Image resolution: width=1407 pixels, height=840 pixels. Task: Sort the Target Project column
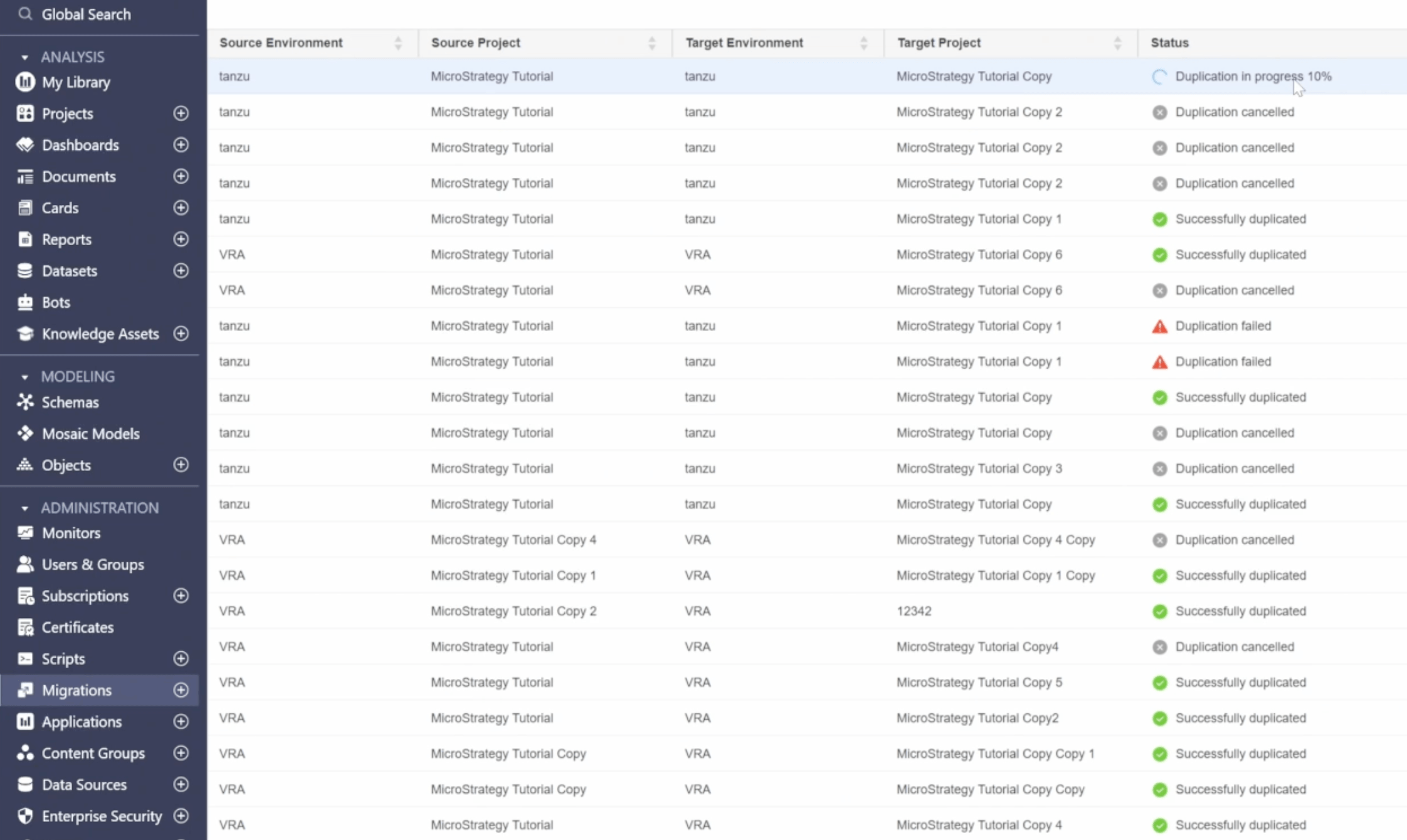click(x=1118, y=43)
